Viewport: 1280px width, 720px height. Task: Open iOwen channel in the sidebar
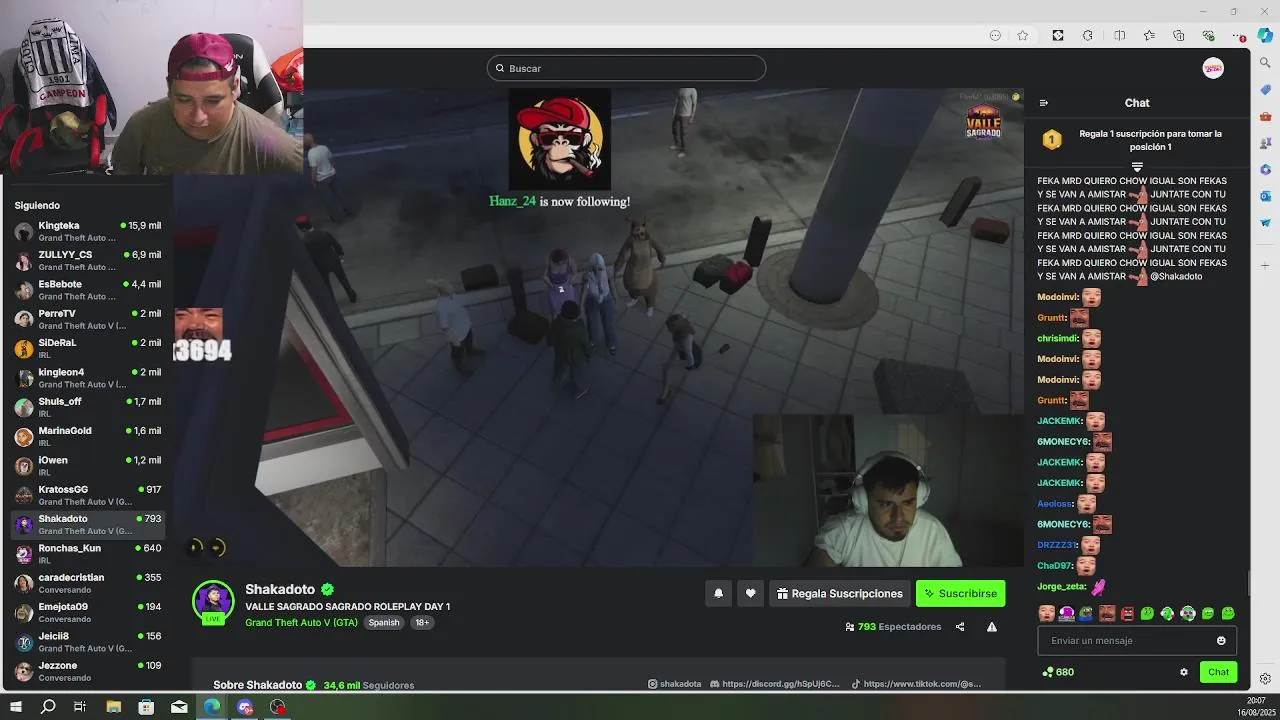point(88,466)
